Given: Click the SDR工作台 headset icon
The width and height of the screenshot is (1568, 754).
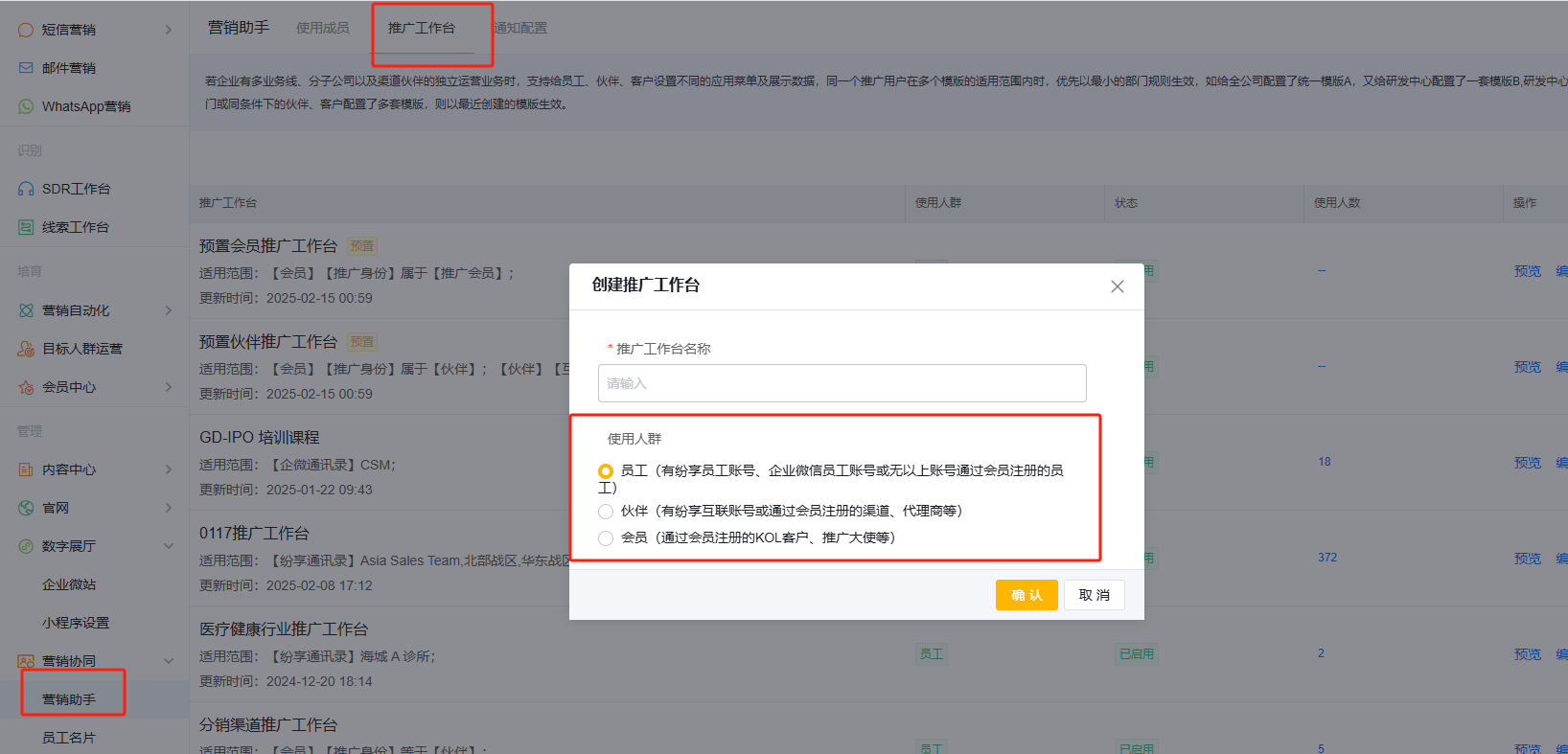Looking at the screenshot, I should point(26,189).
